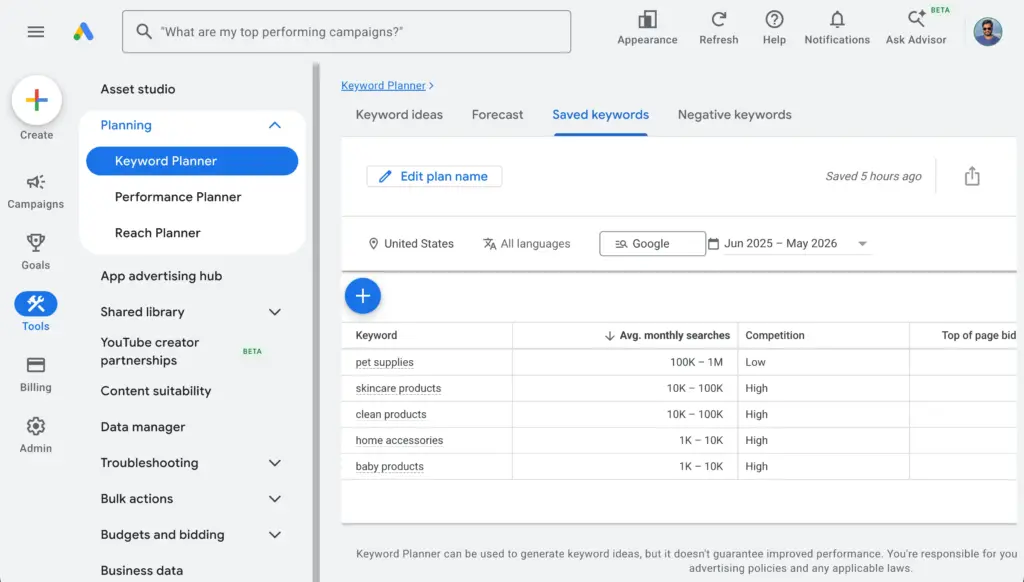Sort by the Competition column header
This screenshot has height=582, width=1024.
pos(775,335)
